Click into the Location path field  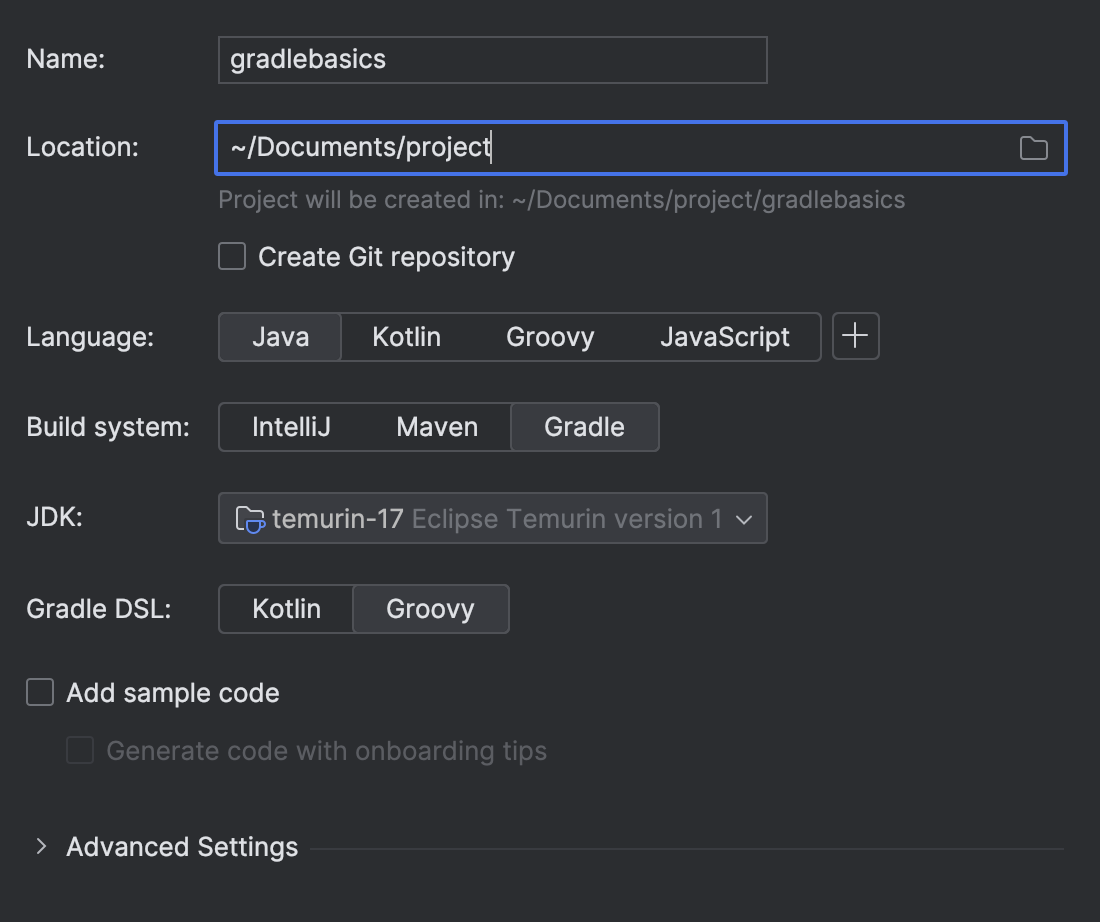[610, 148]
